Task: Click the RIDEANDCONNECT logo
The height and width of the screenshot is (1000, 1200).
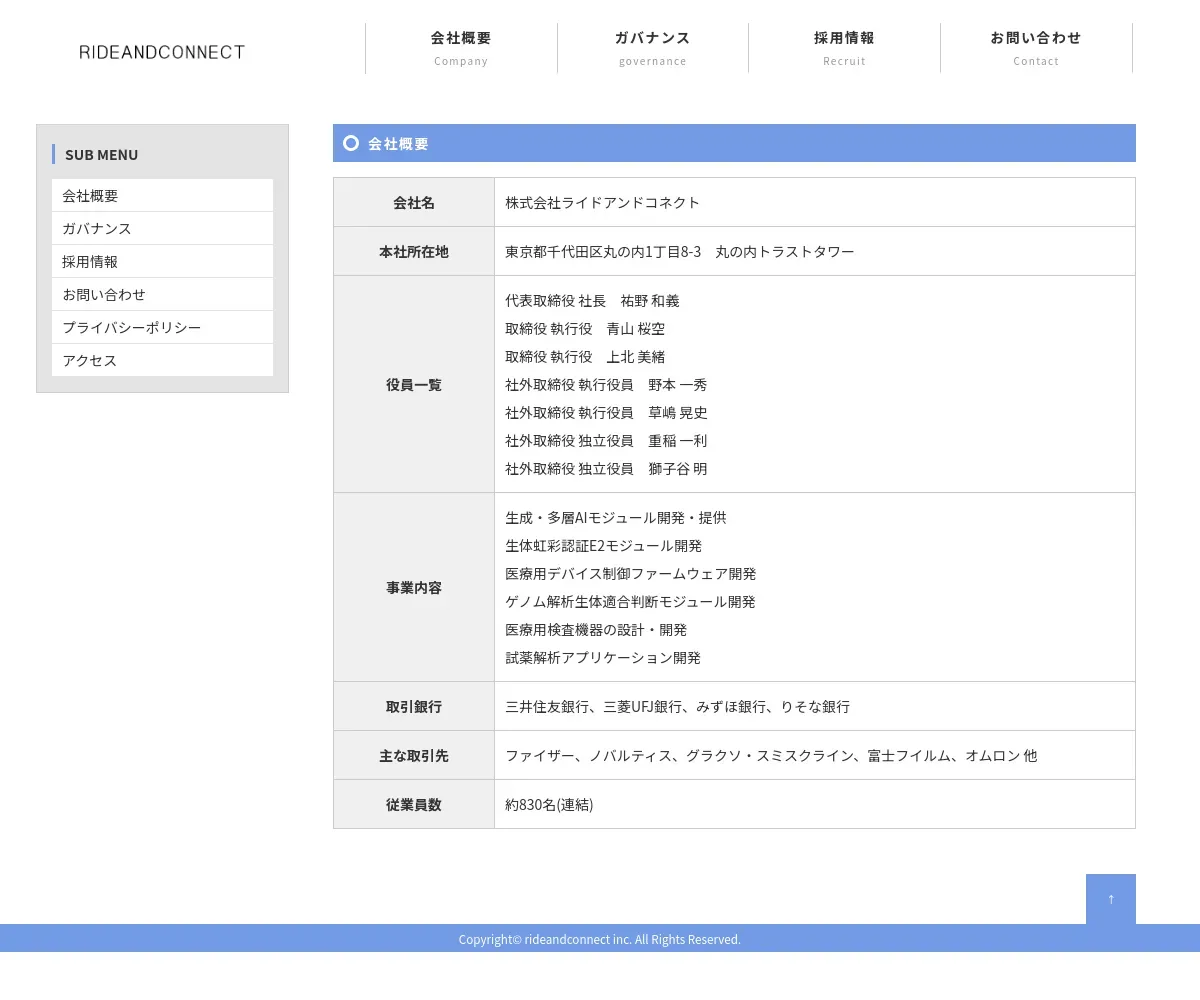Action: coord(162,52)
